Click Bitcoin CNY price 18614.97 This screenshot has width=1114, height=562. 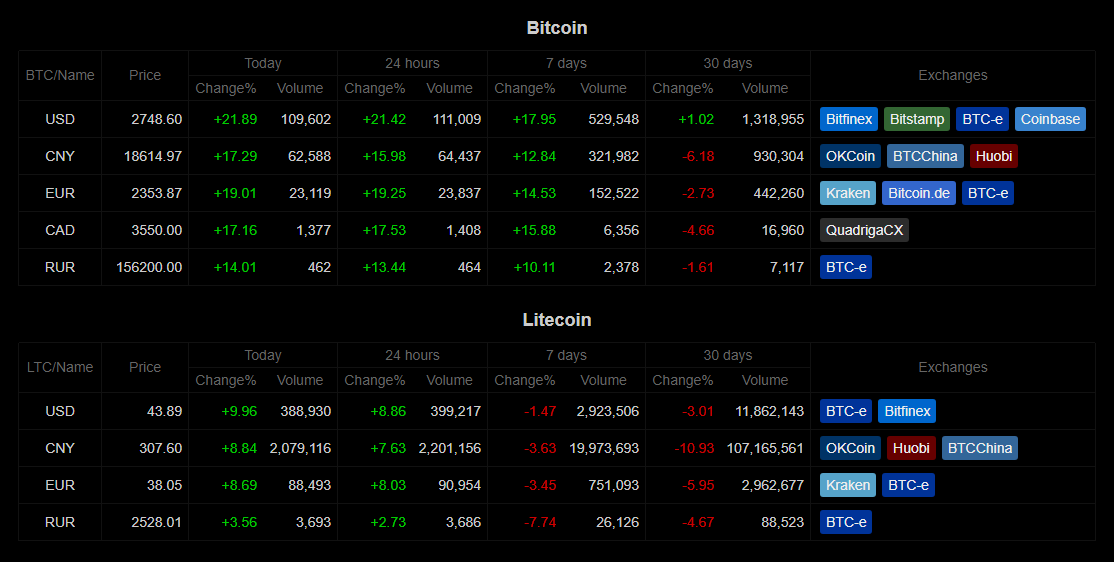pyautogui.click(x=153, y=156)
